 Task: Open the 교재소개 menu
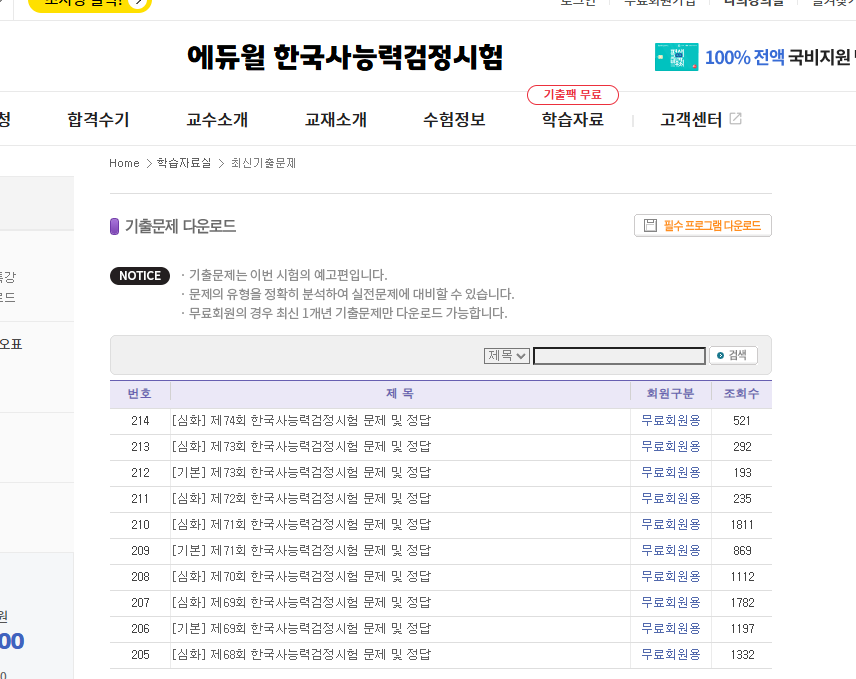point(336,120)
